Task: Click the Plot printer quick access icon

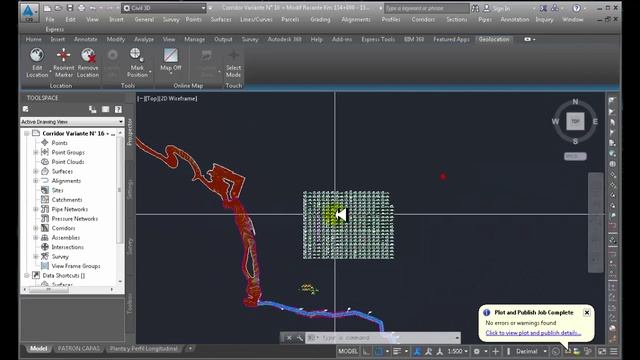Action: click(x=82, y=8)
